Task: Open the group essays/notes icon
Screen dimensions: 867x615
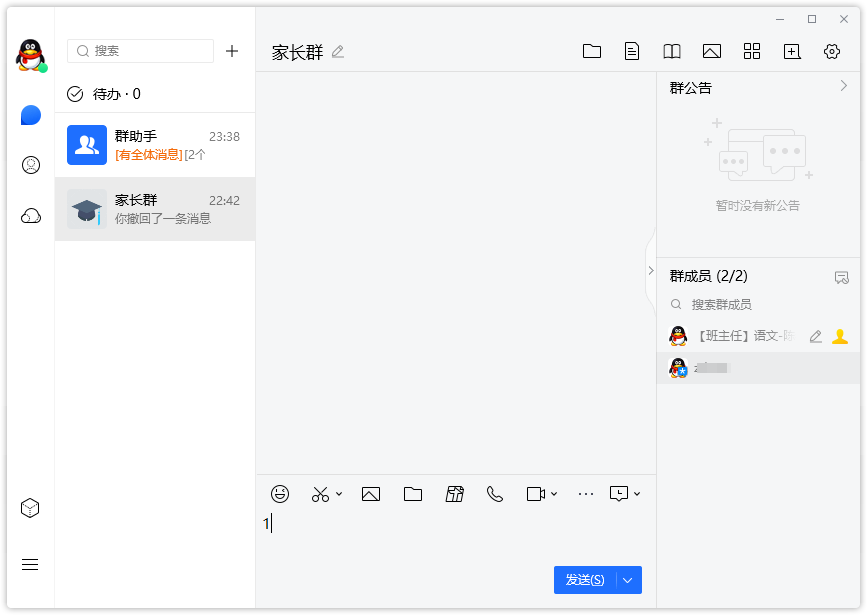Action: (632, 50)
